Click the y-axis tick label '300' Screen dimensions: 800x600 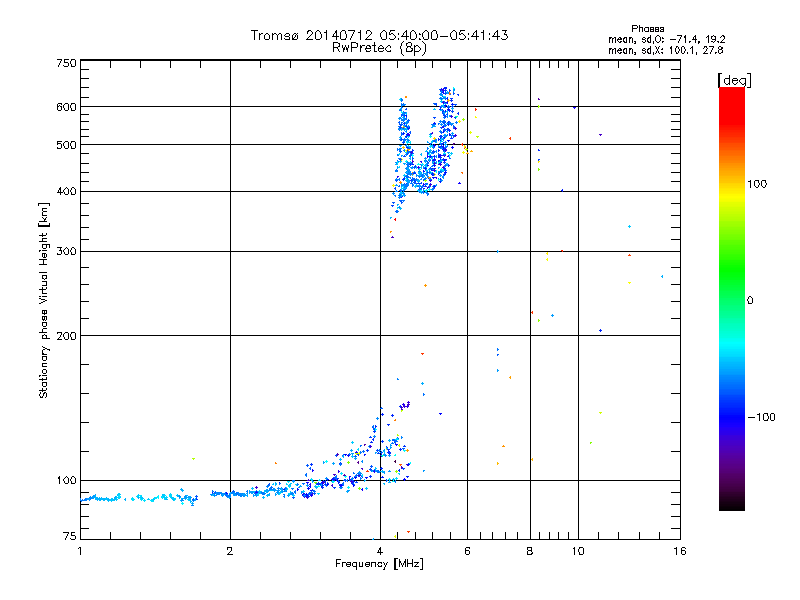pyautogui.click(x=66, y=251)
